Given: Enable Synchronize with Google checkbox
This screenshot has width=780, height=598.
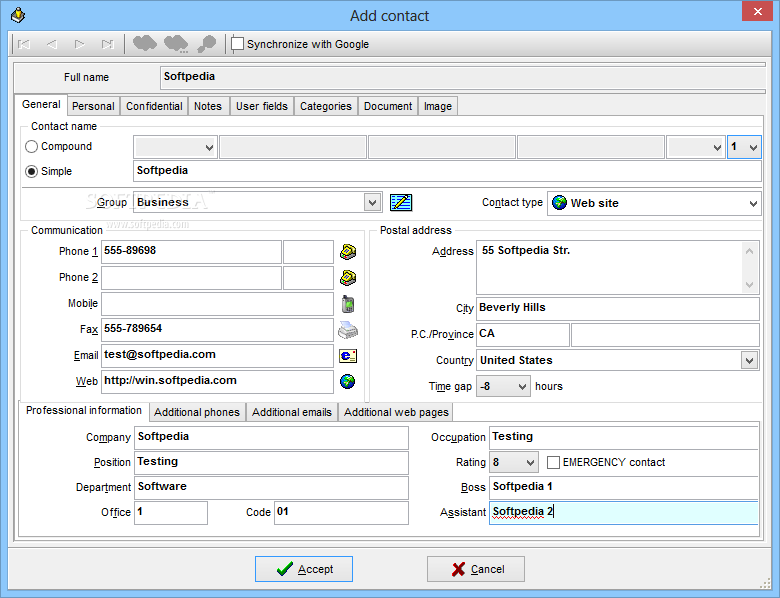Looking at the screenshot, I should click(238, 44).
